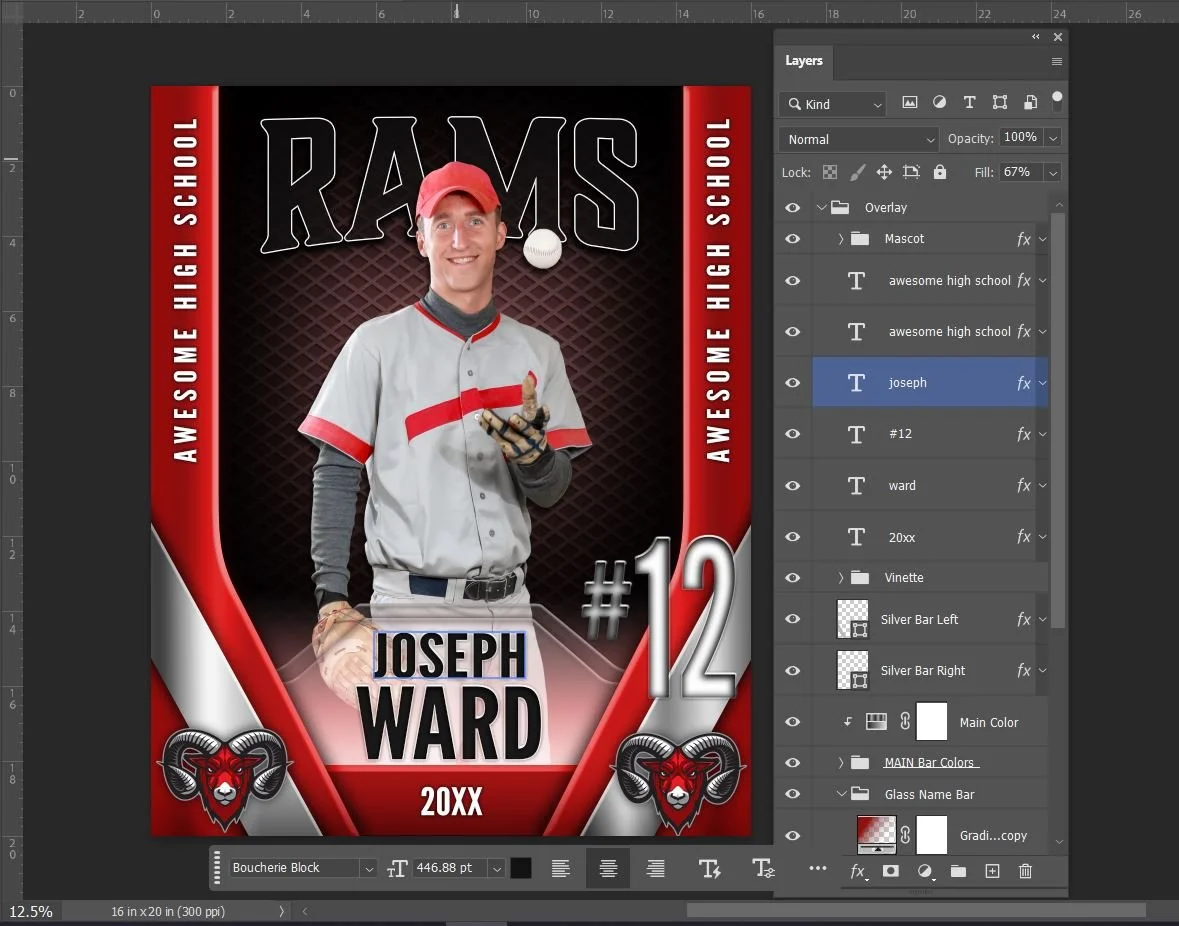This screenshot has width=1179, height=926.
Task: Switch to the Layers tab
Action: [x=804, y=61]
